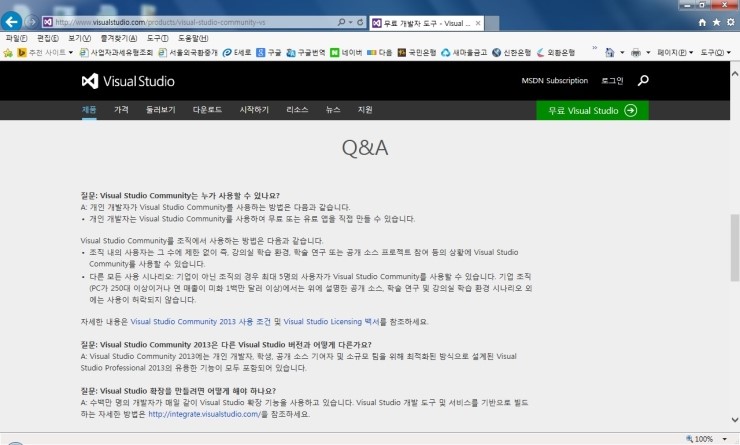Open the print options dropdown arrow
Viewport: 740px width, 445px height.
click(x=648, y=52)
